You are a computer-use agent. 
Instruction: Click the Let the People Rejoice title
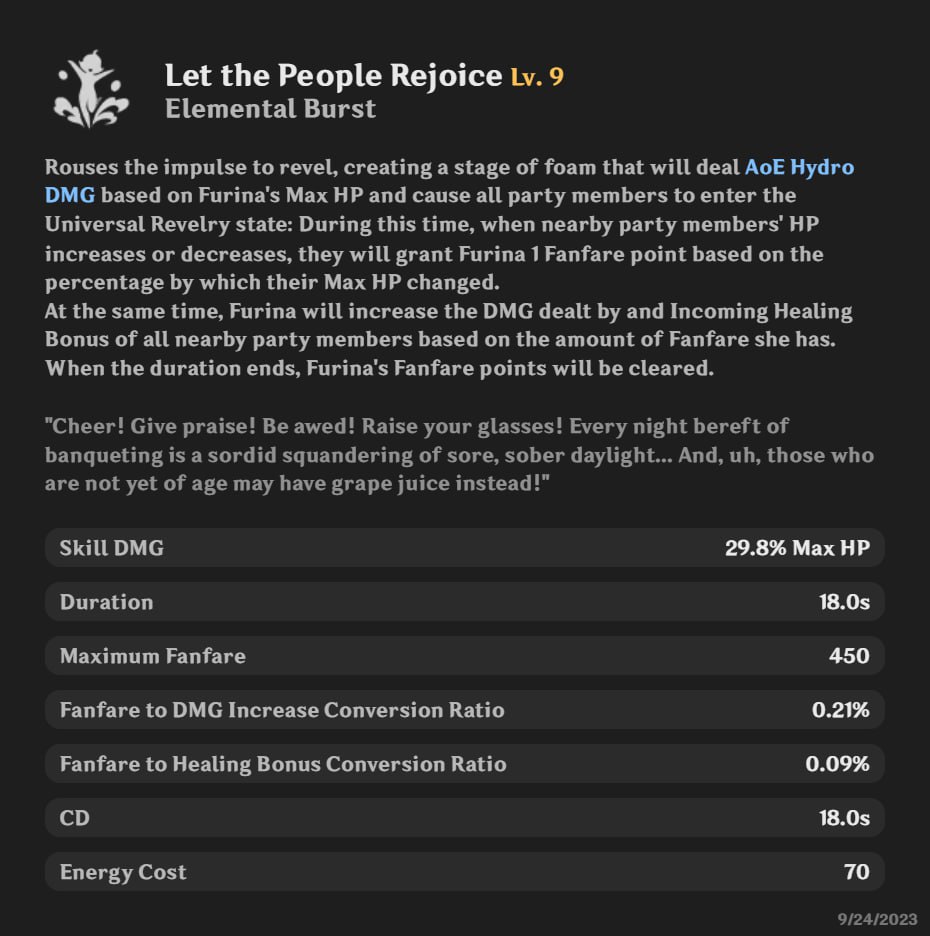(334, 76)
